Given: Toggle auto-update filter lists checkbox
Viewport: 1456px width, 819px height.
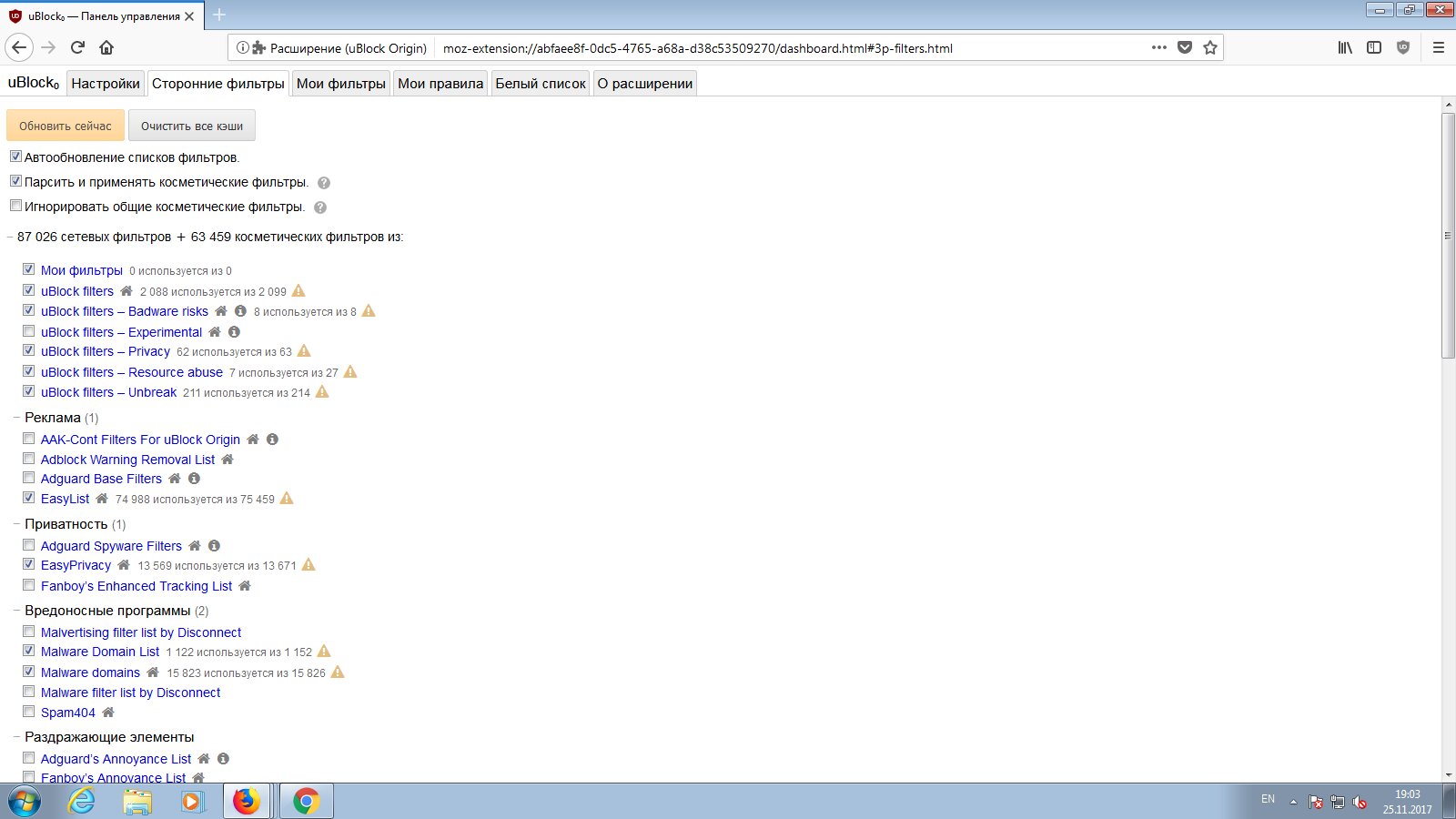Looking at the screenshot, I should coord(15,157).
